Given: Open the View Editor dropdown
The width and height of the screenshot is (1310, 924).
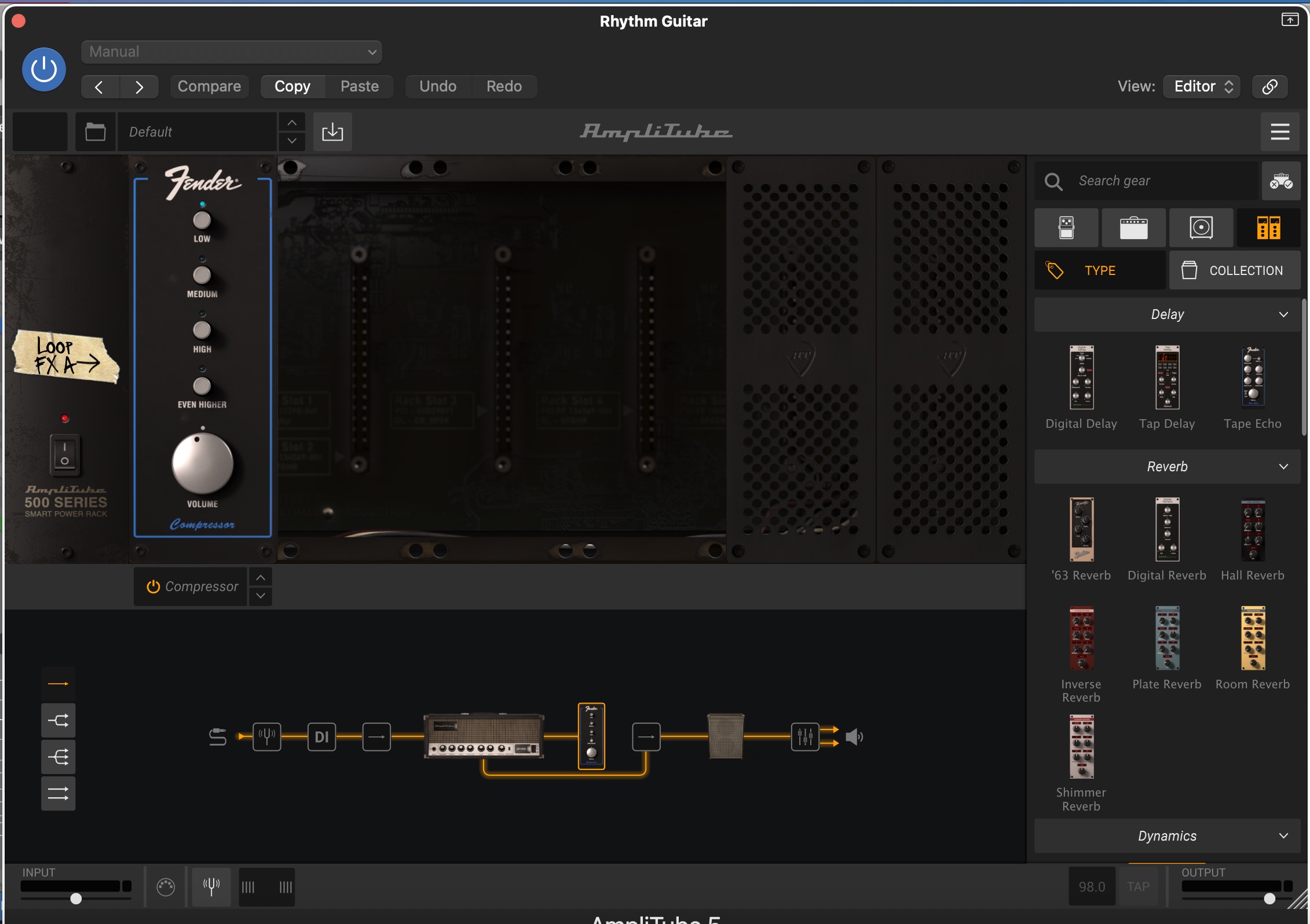Looking at the screenshot, I should point(1202,87).
